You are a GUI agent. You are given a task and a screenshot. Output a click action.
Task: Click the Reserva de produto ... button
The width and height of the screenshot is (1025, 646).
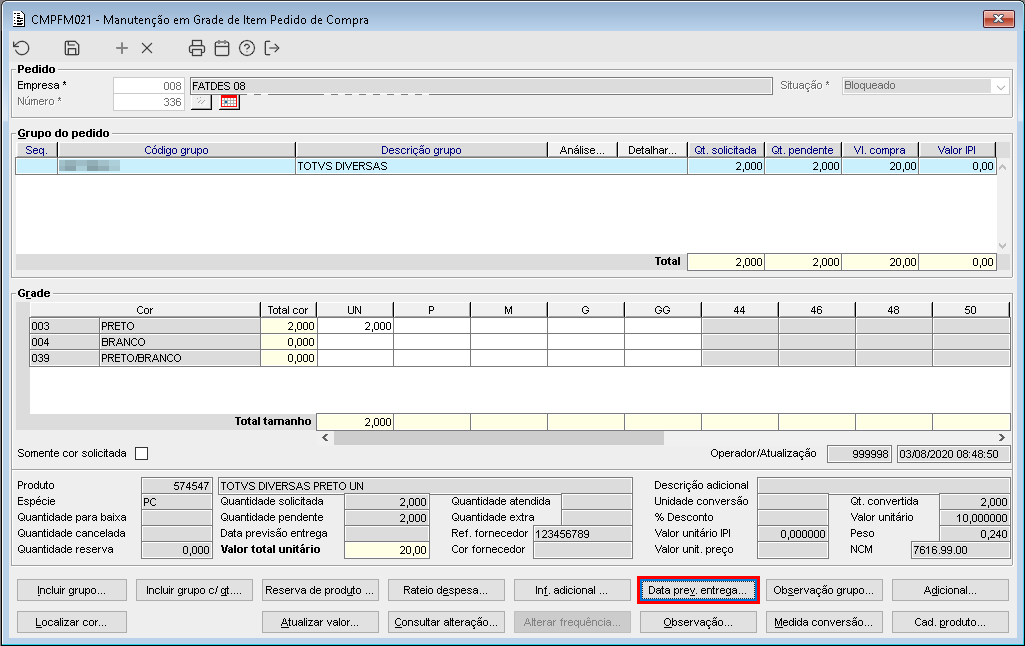tap(320, 590)
